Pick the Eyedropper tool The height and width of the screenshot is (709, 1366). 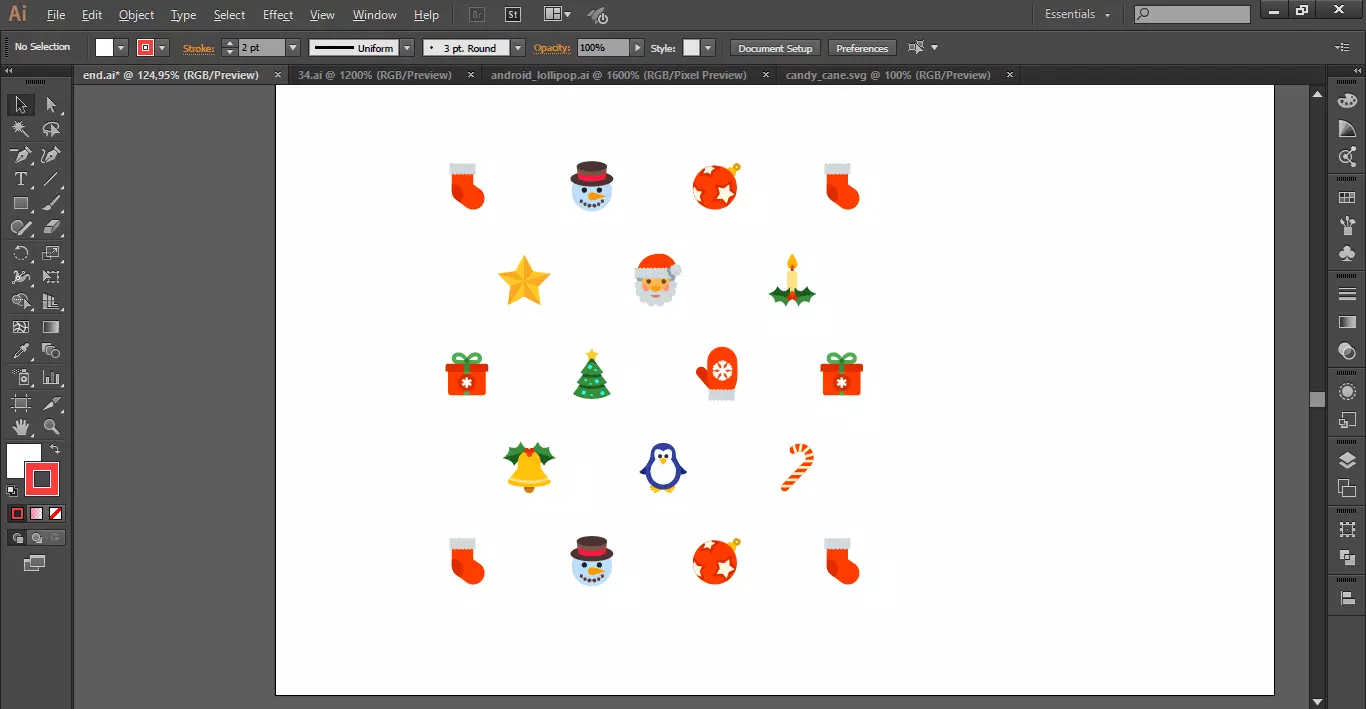21,352
